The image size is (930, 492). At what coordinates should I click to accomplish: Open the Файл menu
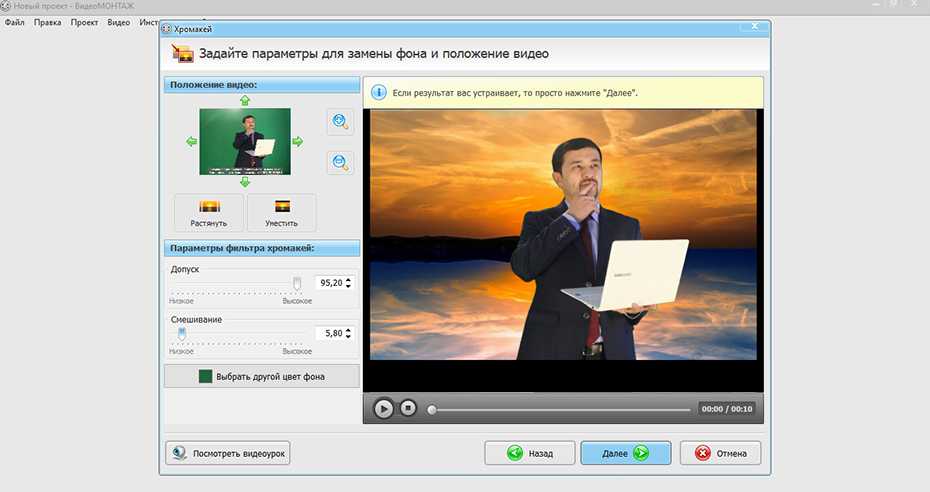coord(14,22)
